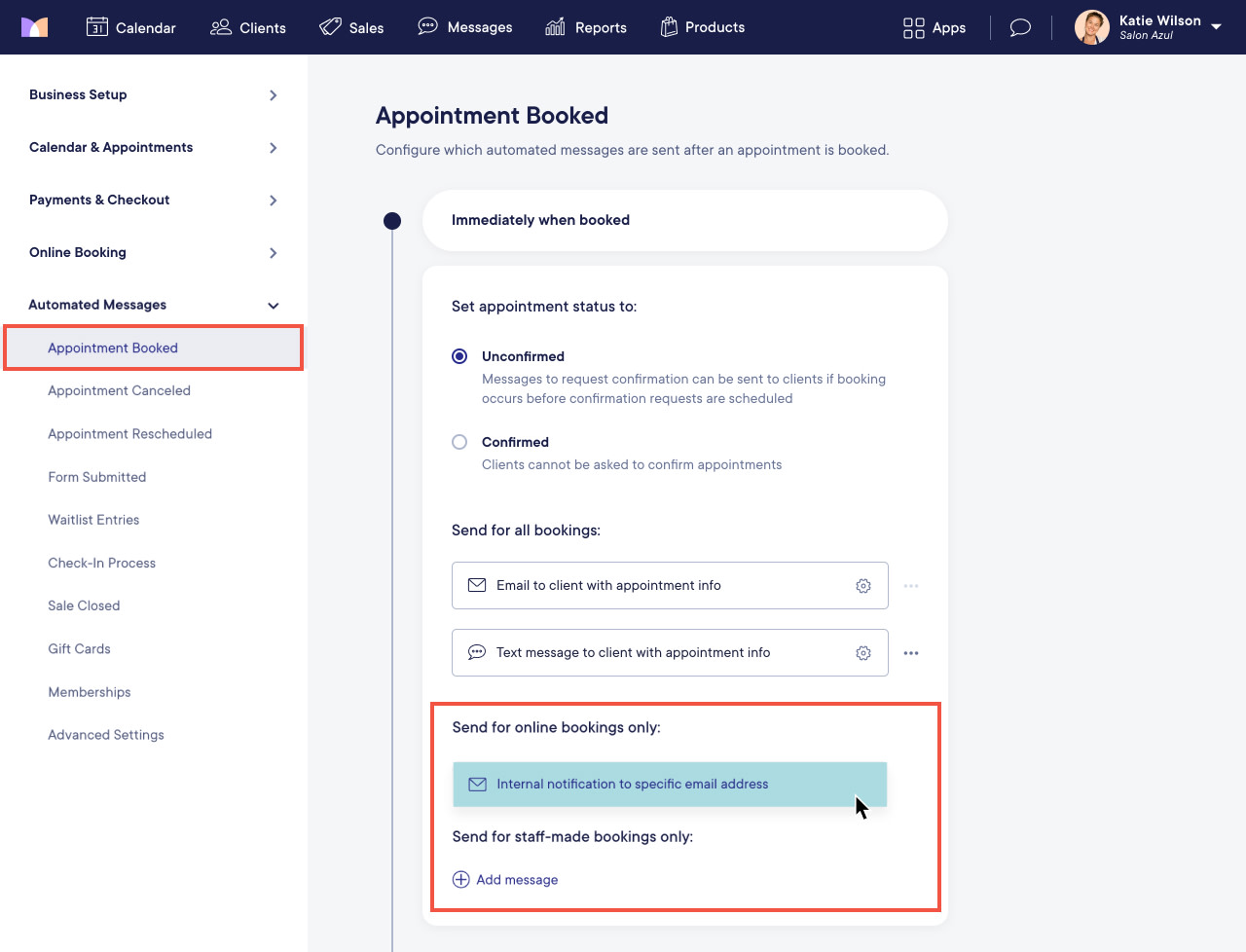The height and width of the screenshot is (952, 1246).
Task: Open Appointment Canceled in the sidebar
Action: (x=119, y=390)
